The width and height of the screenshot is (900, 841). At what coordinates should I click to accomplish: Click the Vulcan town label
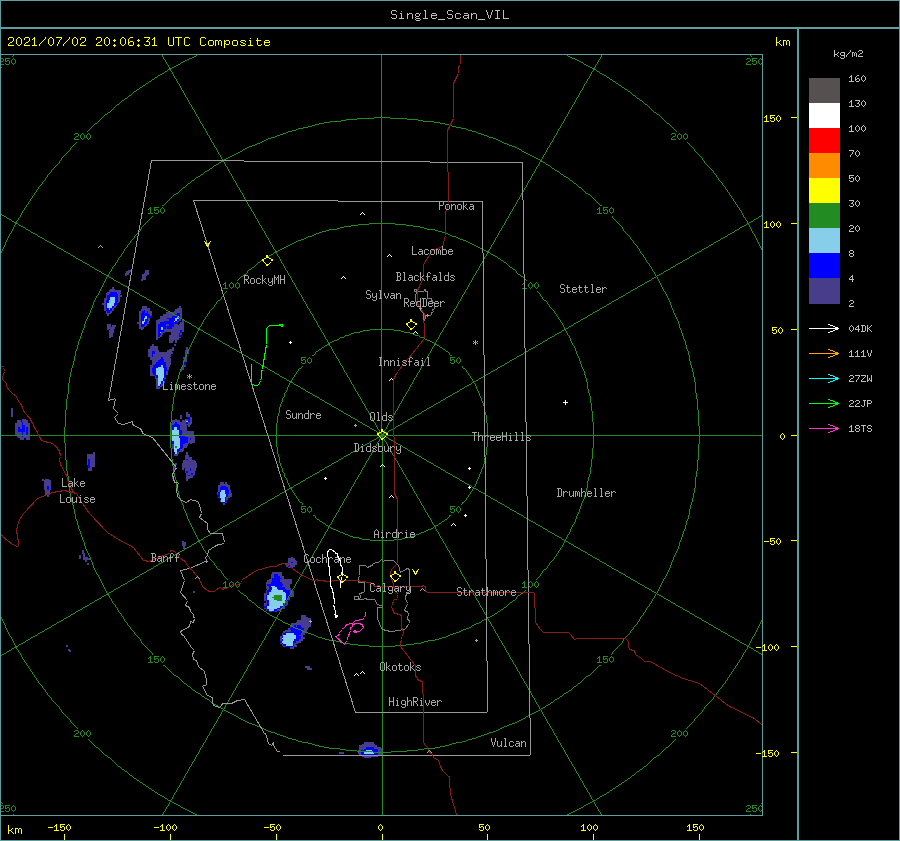508,743
